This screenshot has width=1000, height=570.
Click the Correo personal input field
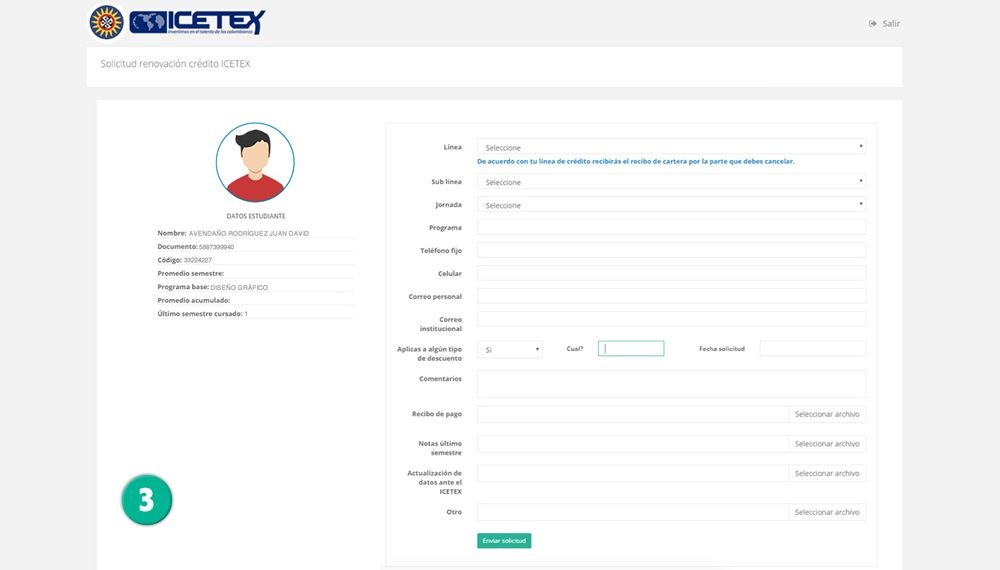[x=671, y=296]
